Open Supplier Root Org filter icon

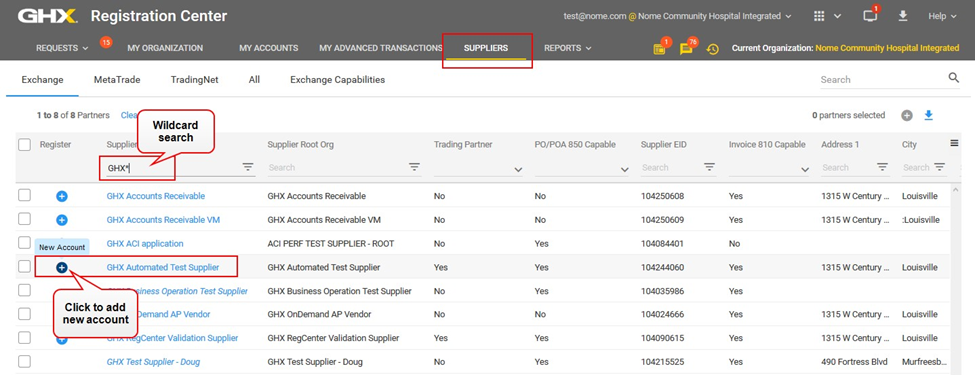point(414,167)
